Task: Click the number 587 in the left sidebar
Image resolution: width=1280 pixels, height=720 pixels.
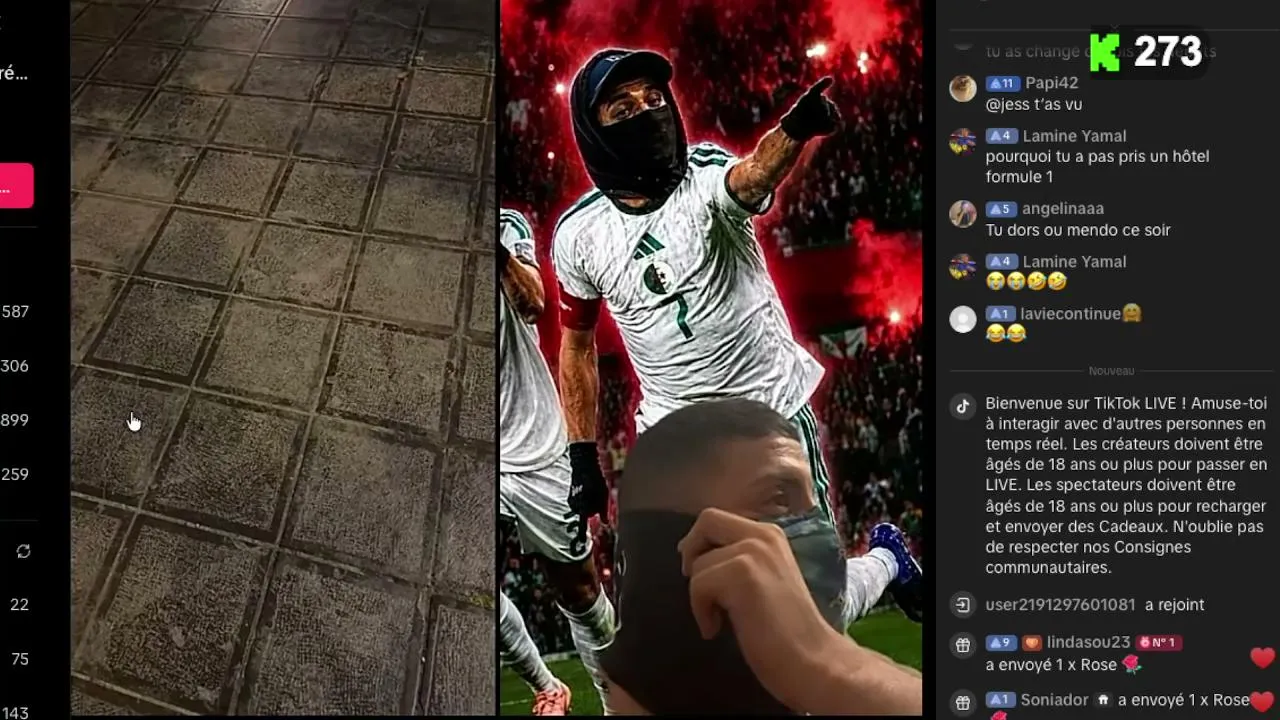Action: 15,312
